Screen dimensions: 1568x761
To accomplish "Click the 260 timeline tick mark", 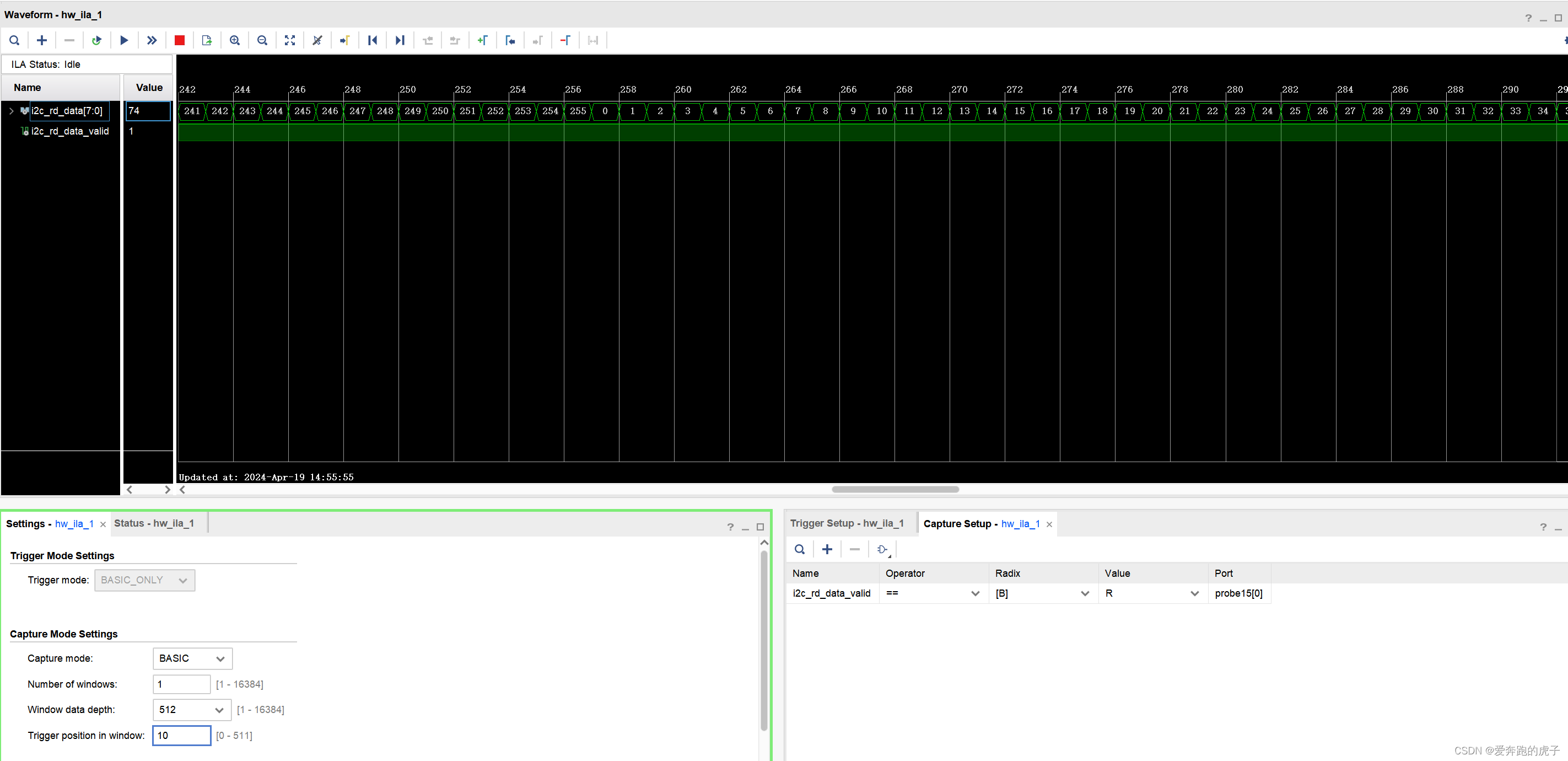I will point(683,89).
